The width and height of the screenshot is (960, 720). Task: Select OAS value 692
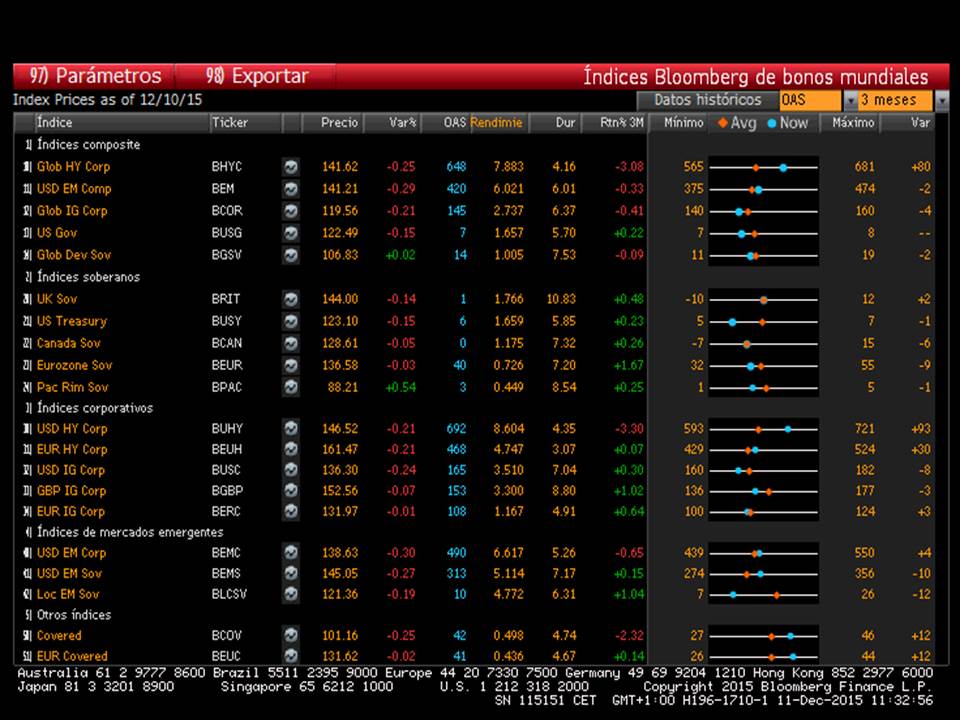click(x=456, y=428)
